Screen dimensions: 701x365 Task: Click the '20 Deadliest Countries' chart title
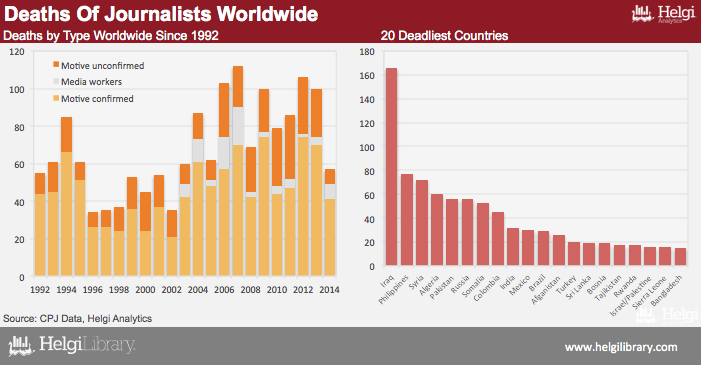click(x=444, y=36)
